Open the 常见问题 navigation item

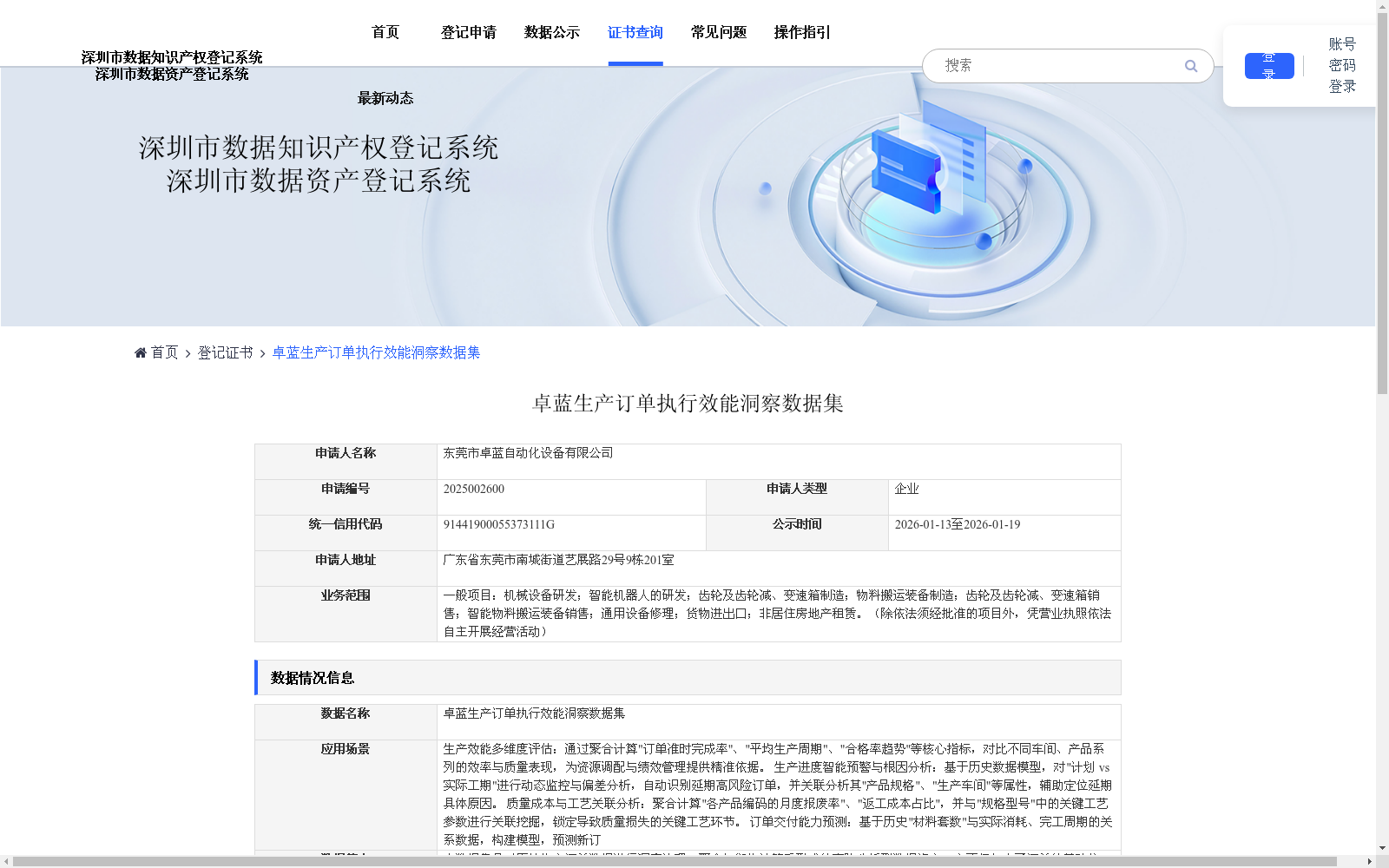(719, 32)
